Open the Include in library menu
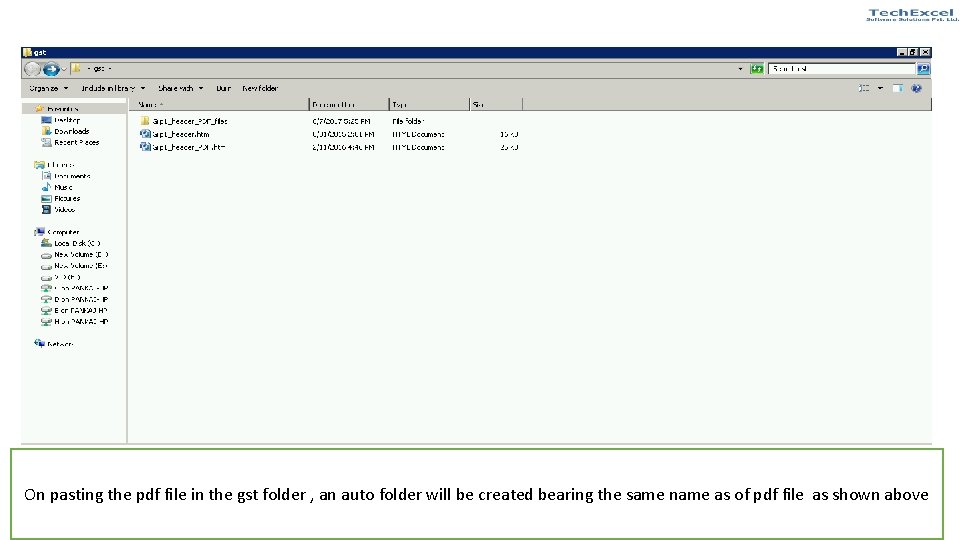 pos(113,88)
